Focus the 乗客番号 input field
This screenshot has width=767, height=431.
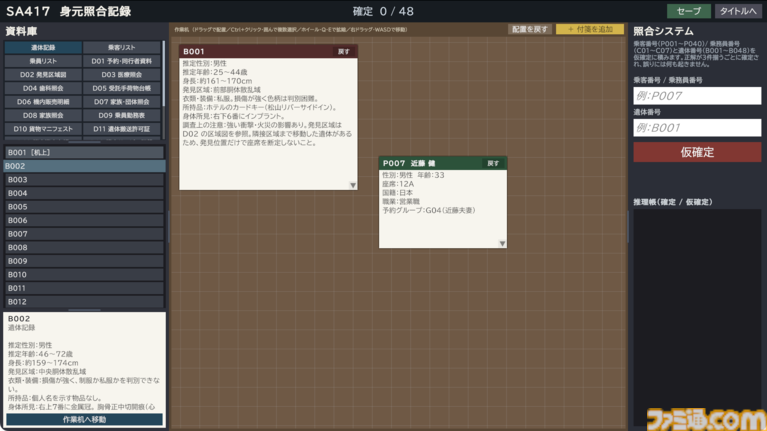click(x=697, y=96)
